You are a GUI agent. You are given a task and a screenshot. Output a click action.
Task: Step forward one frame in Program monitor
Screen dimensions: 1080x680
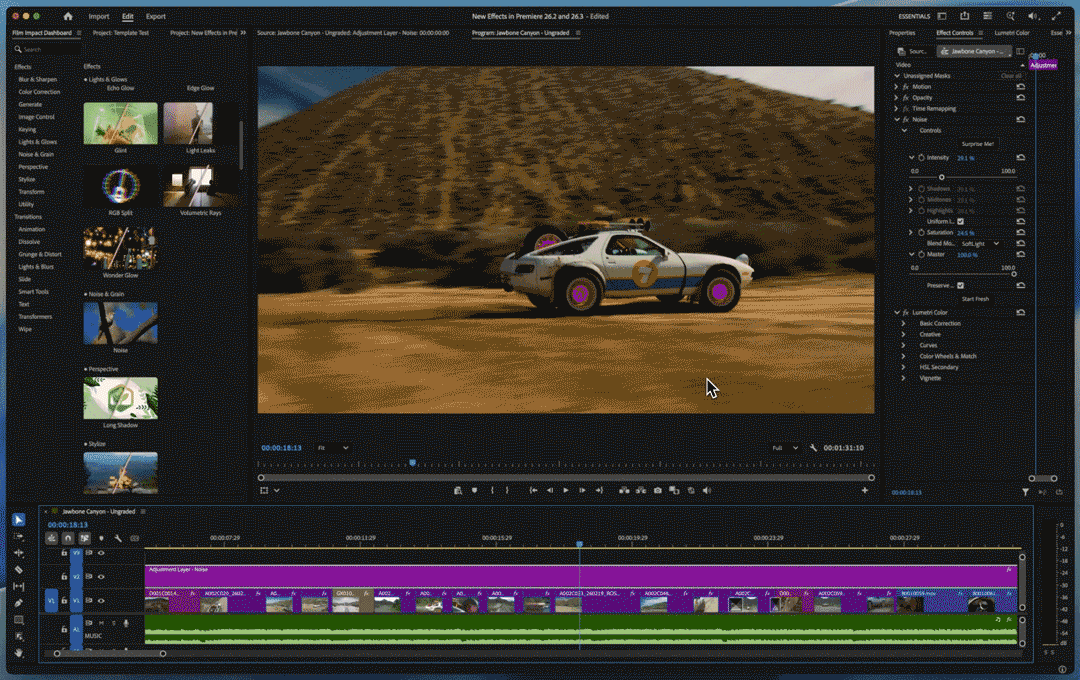(x=583, y=491)
